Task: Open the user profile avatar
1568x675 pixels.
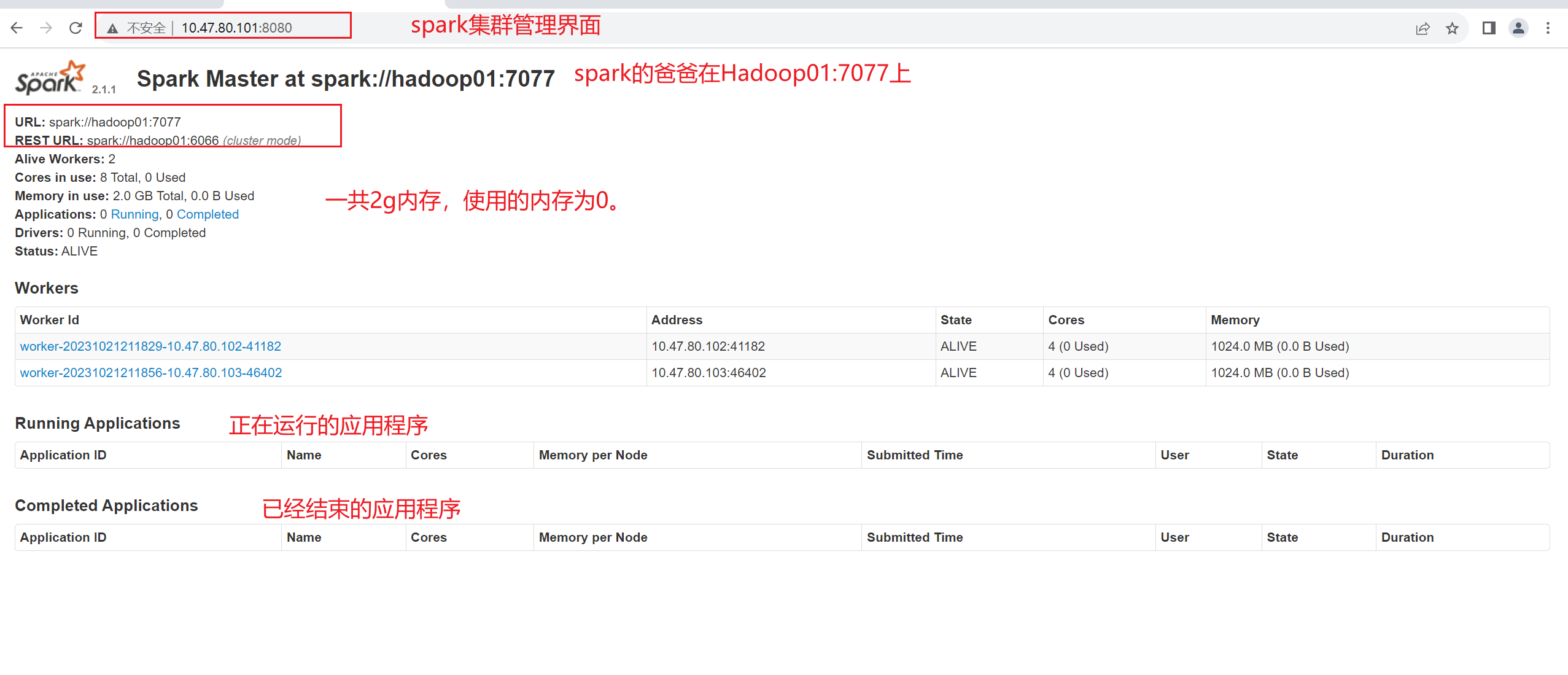Action: click(x=1518, y=28)
